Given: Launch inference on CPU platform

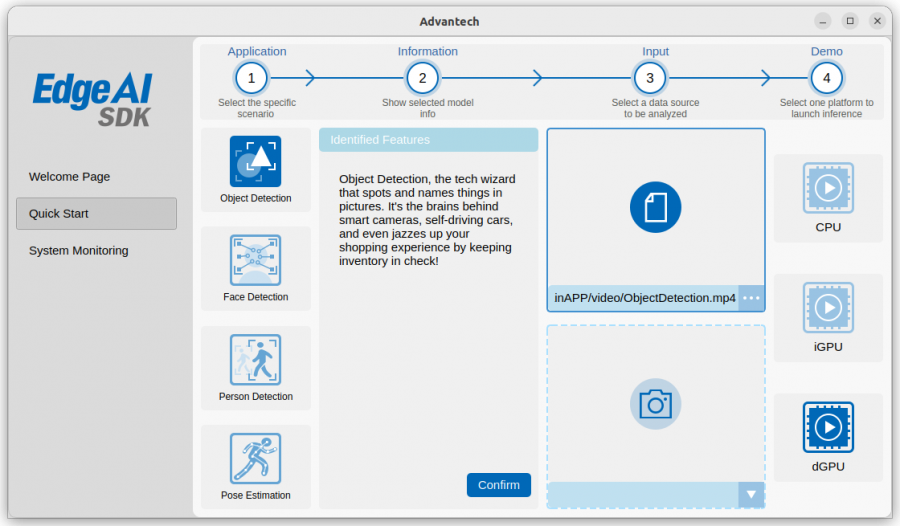Looking at the screenshot, I should [x=828, y=188].
